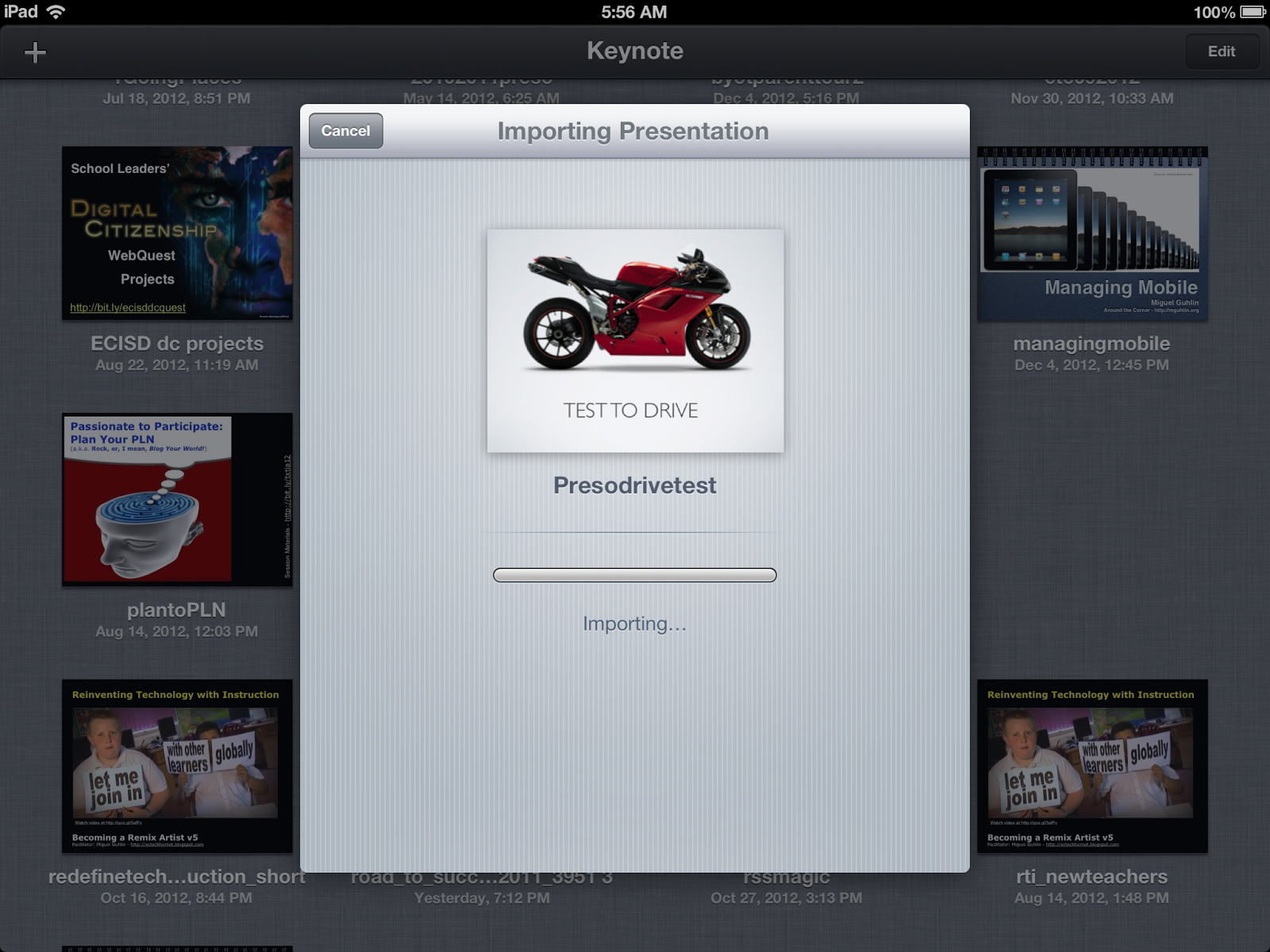Tap the Keynote title in top bar

click(x=635, y=51)
